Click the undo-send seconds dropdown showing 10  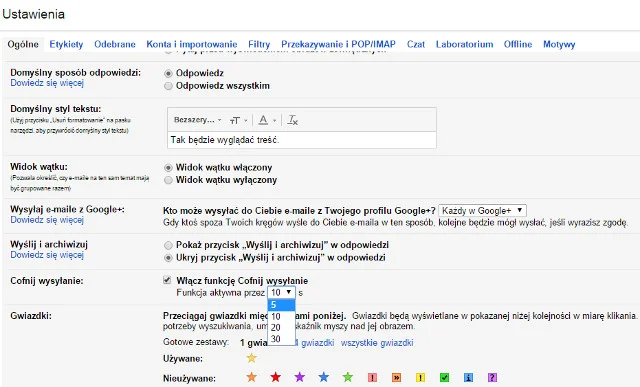[281, 292]
